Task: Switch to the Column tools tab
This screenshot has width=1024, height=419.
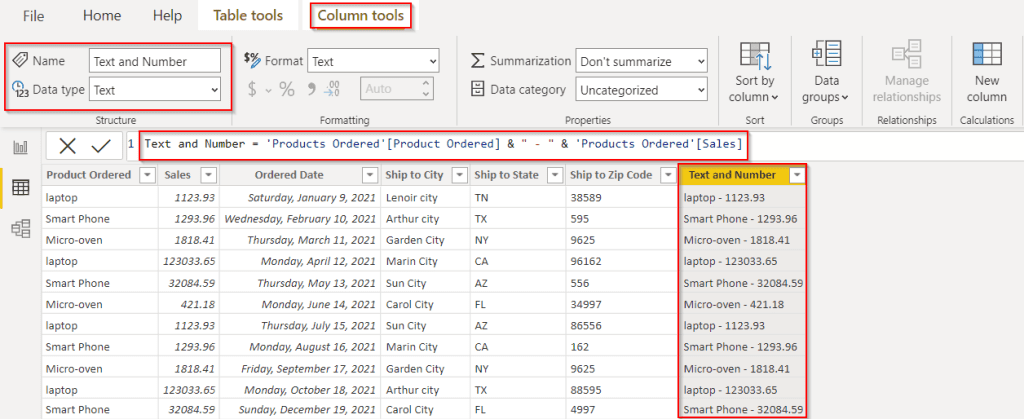Action: (x=360, y=16)
